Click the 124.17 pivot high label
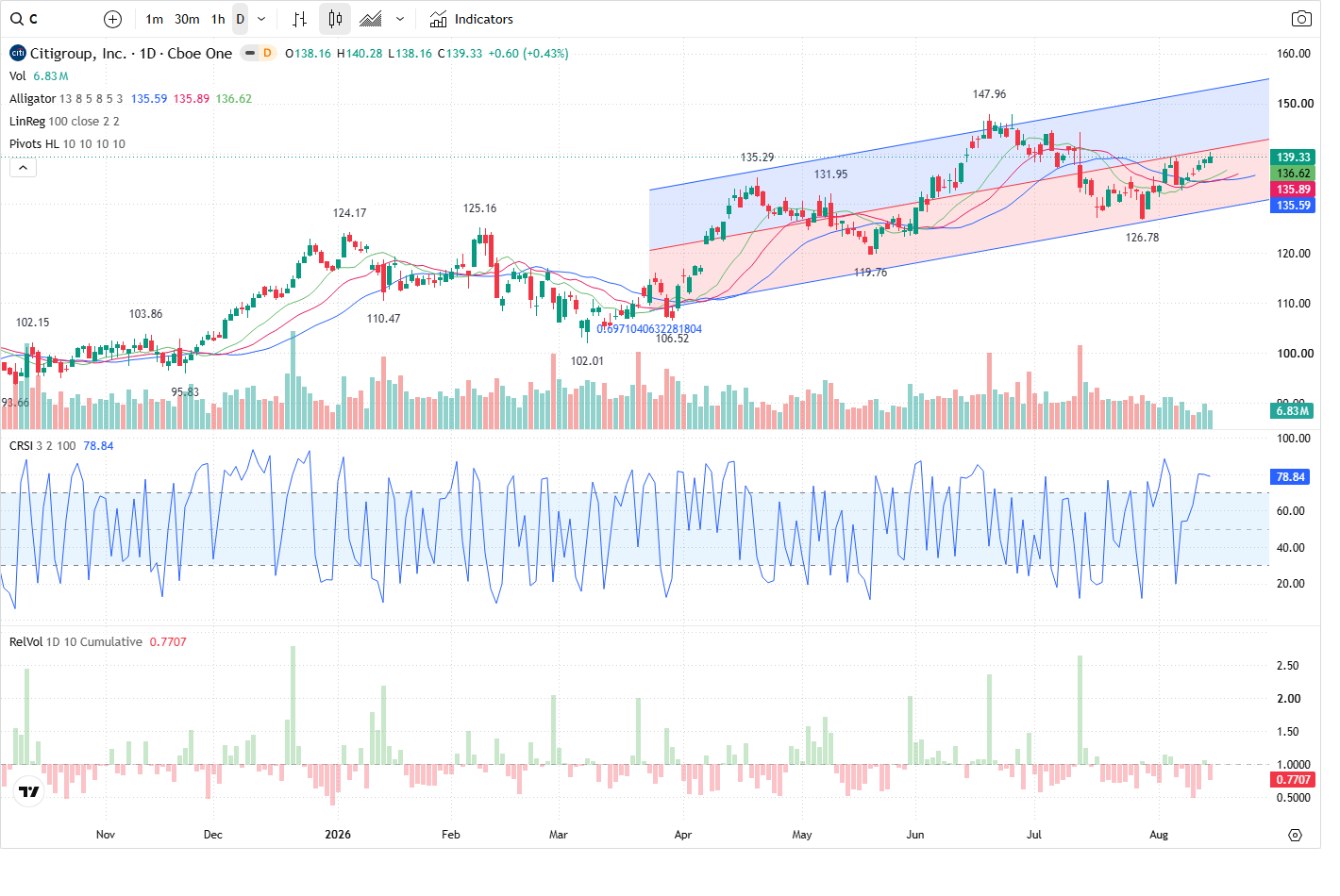Image resolution: width=1340 pixels, height=896 pixels. [349, 213]
